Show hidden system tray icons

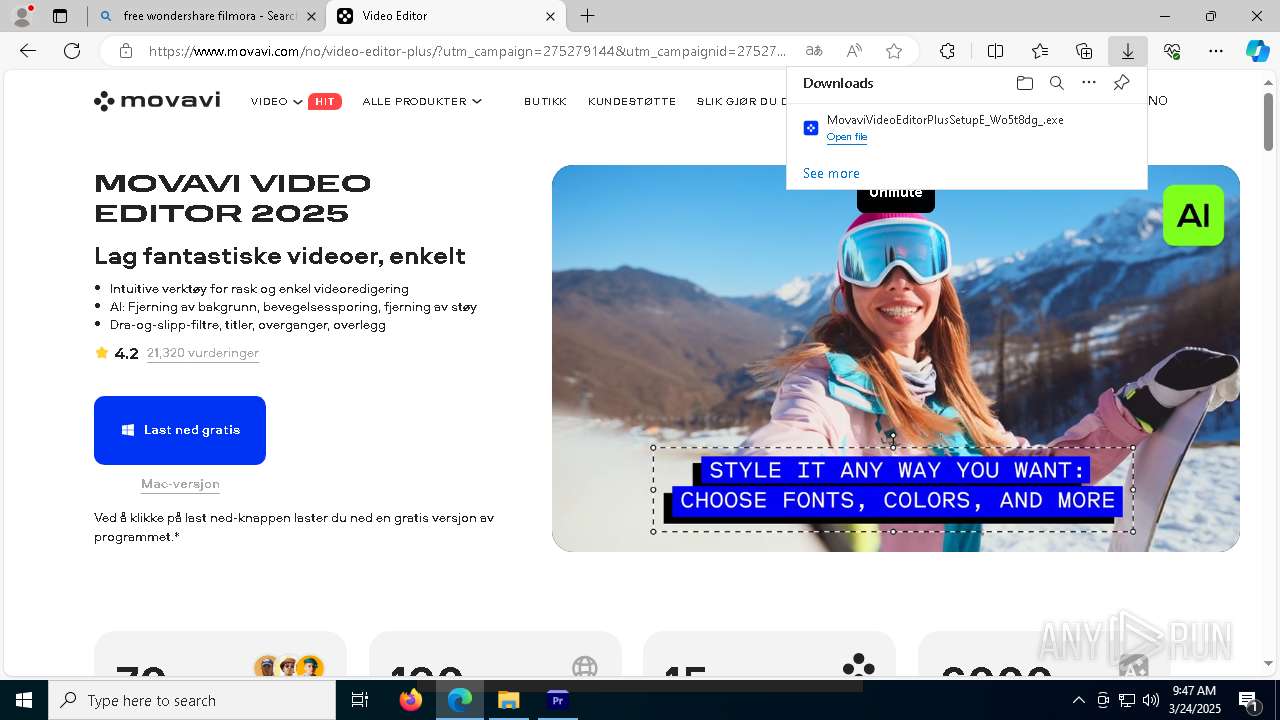1078,700
